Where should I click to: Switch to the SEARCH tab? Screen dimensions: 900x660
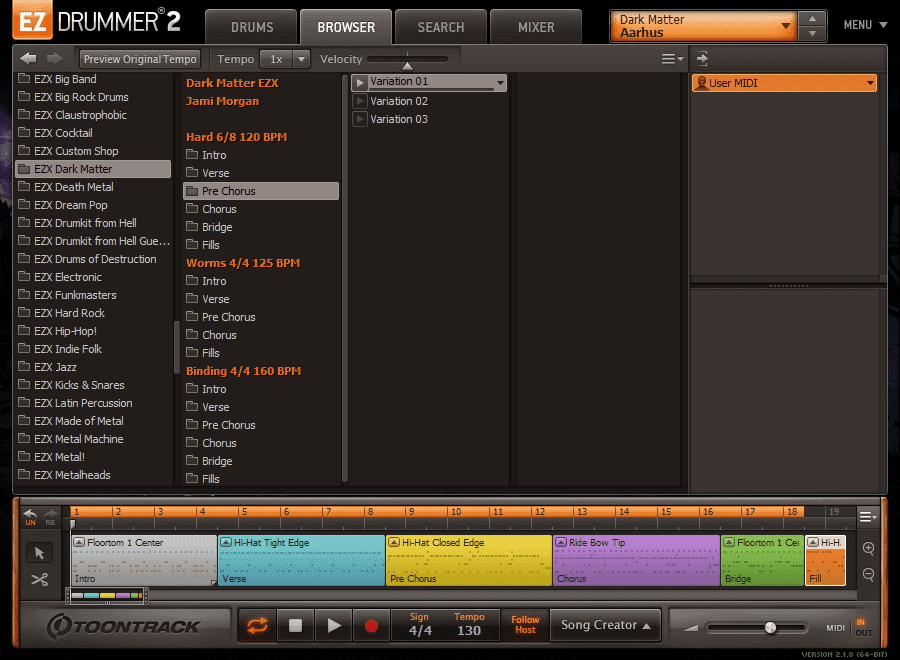pyautogui.click(x=441, y=27)
